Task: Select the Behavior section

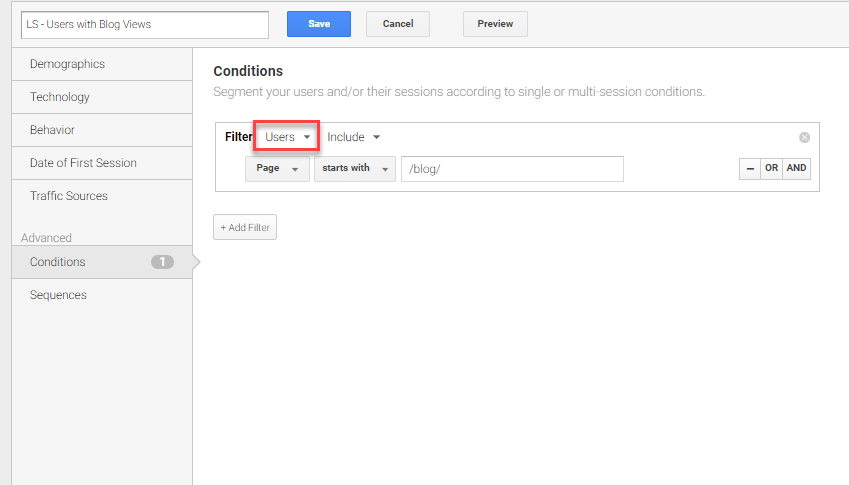Action: pos(52,130)
